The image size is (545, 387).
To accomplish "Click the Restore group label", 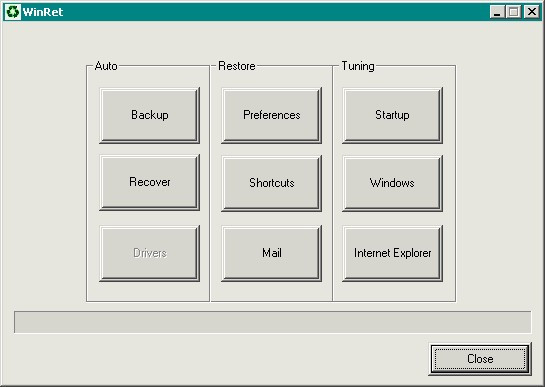I will pos(237,66).
